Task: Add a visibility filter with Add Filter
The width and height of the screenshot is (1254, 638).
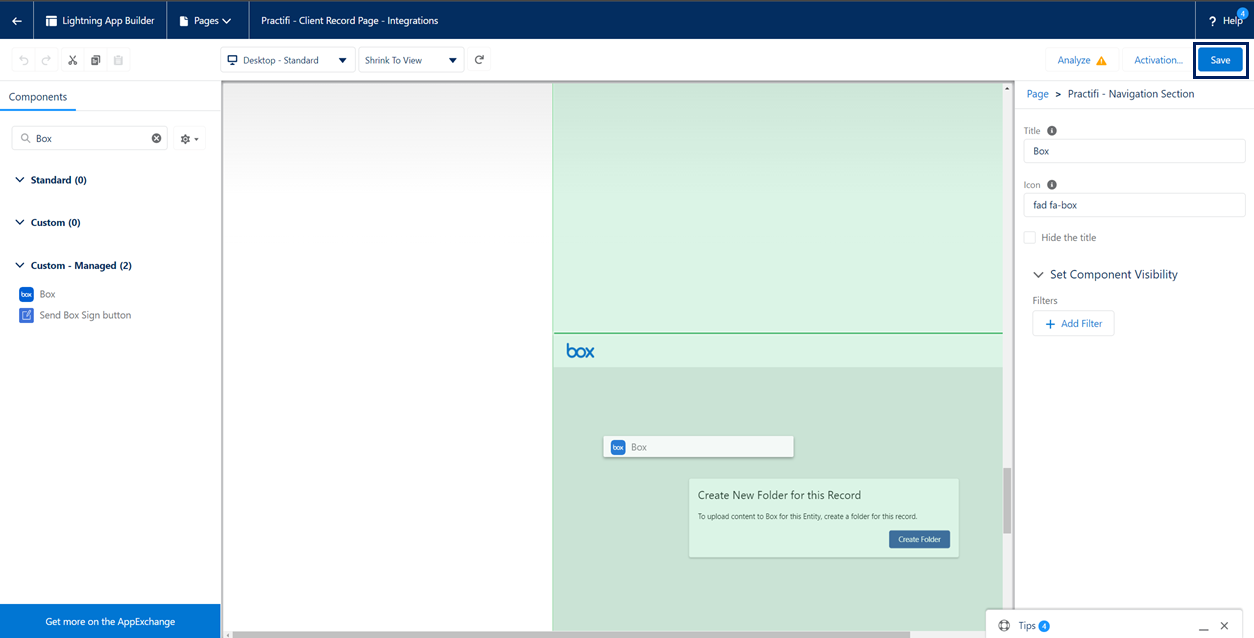Action: (1073, 324)
